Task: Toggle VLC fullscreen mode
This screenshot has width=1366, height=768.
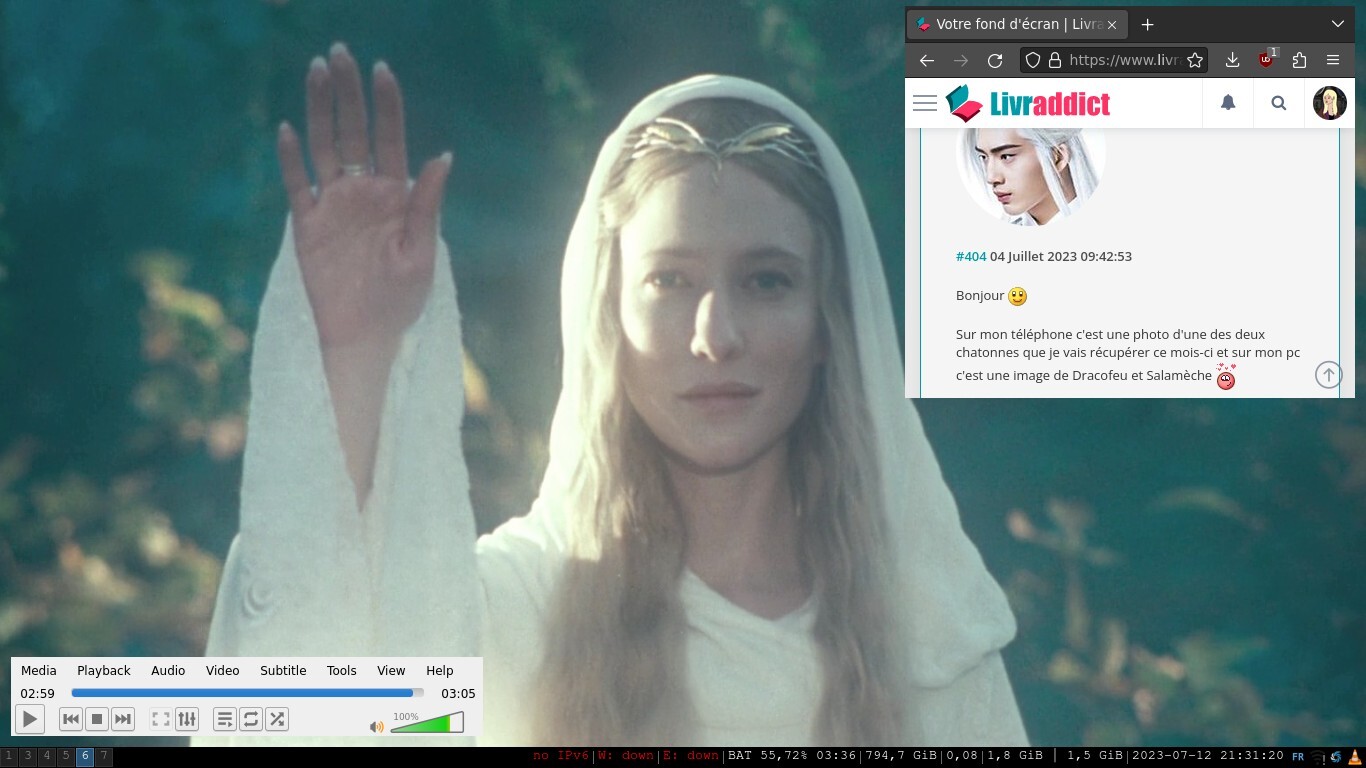Action: pyautogui.click(x=161, y=719)
